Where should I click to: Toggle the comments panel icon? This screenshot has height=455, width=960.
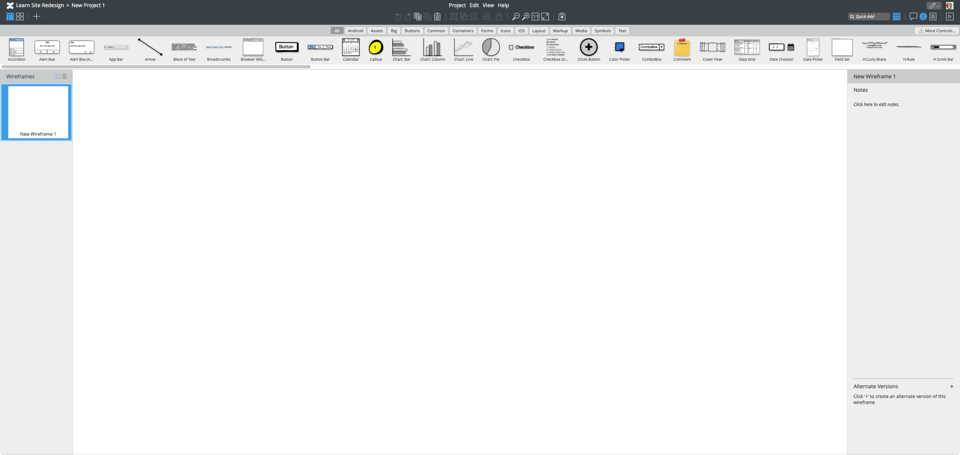point(913,17)
